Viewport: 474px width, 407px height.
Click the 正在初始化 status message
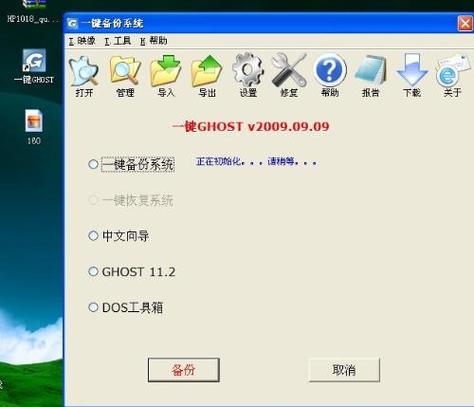(x=256, y=162)
